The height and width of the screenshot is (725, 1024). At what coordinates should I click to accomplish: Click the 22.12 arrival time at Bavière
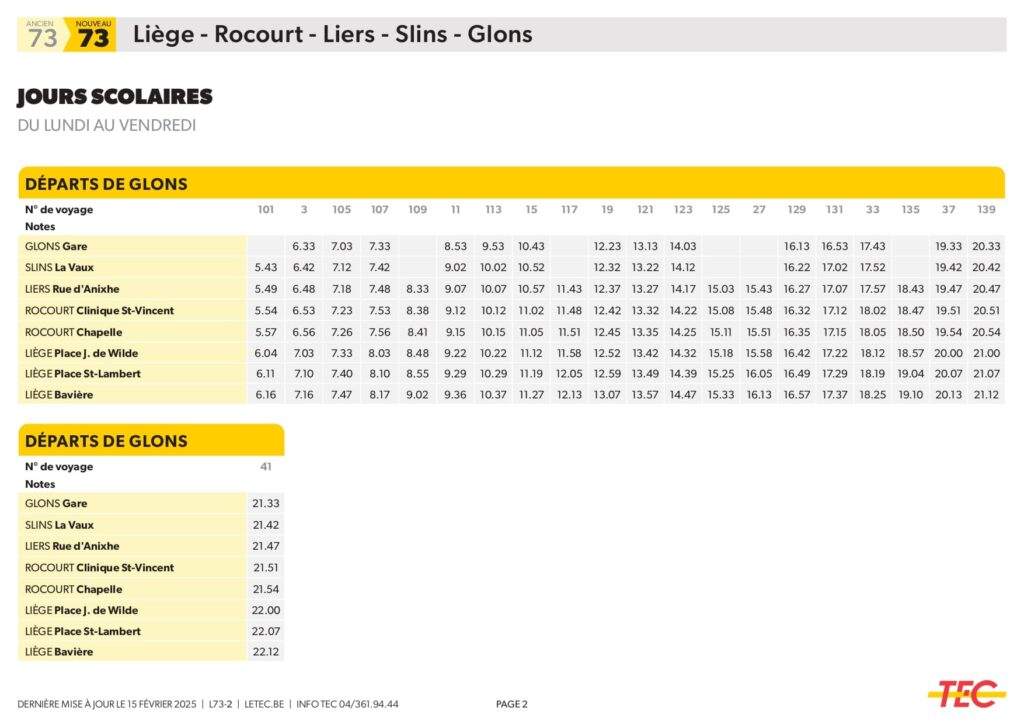(265, 652)
